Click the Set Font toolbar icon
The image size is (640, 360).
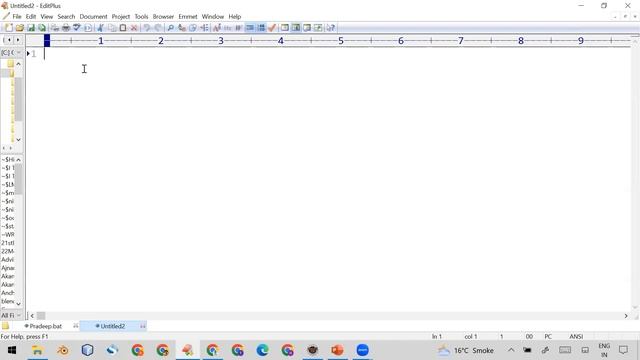[217, 28]
